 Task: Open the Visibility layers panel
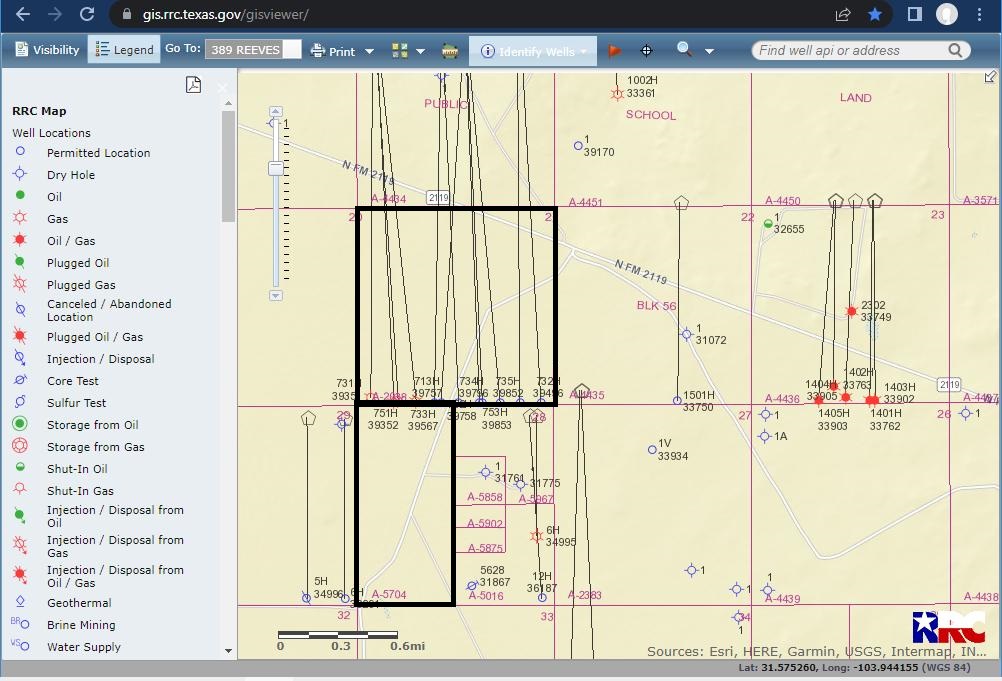pyautogui.click(x=47, y=50)
